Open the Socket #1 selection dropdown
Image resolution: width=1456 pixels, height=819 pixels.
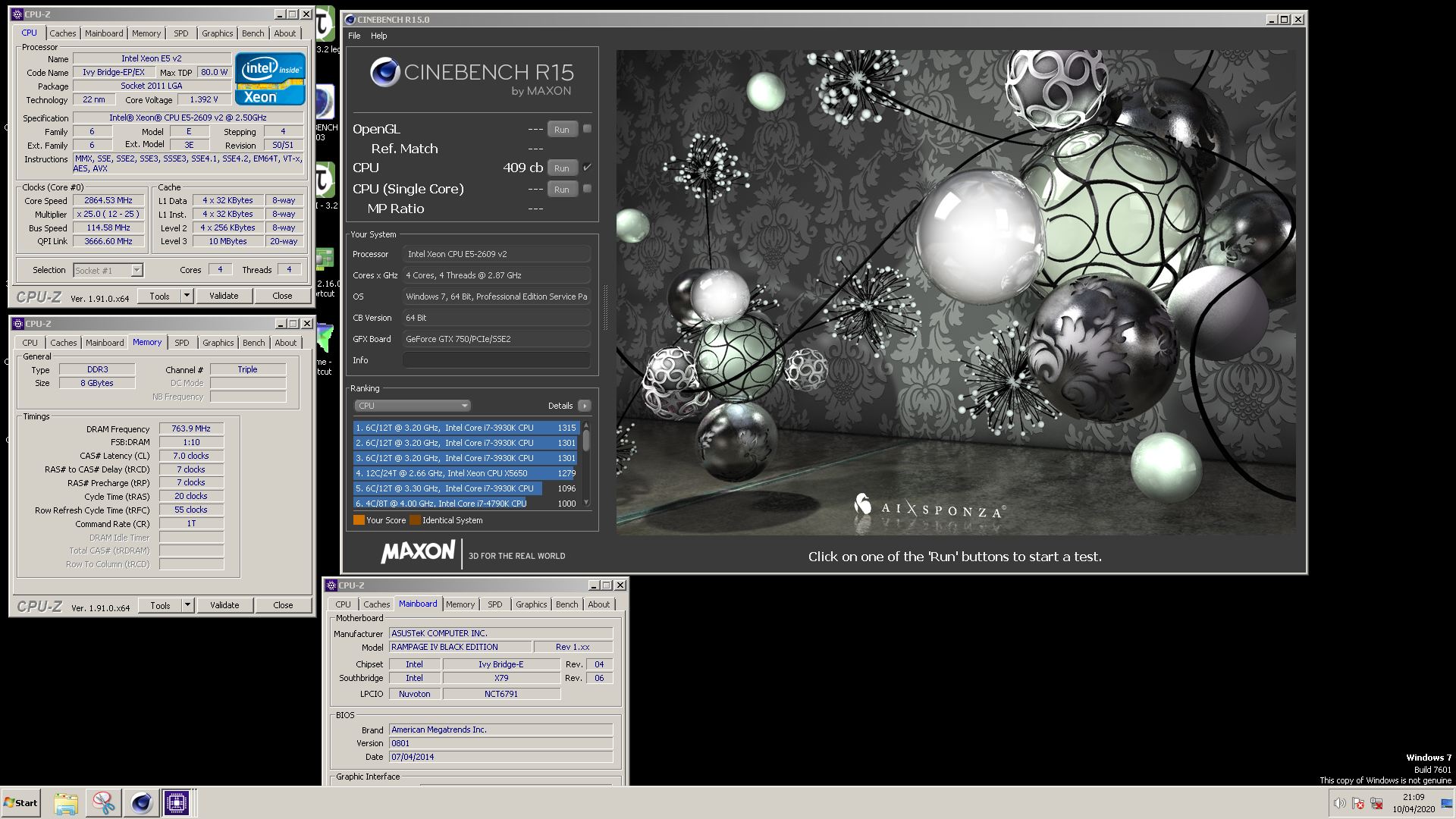(108, 270)
